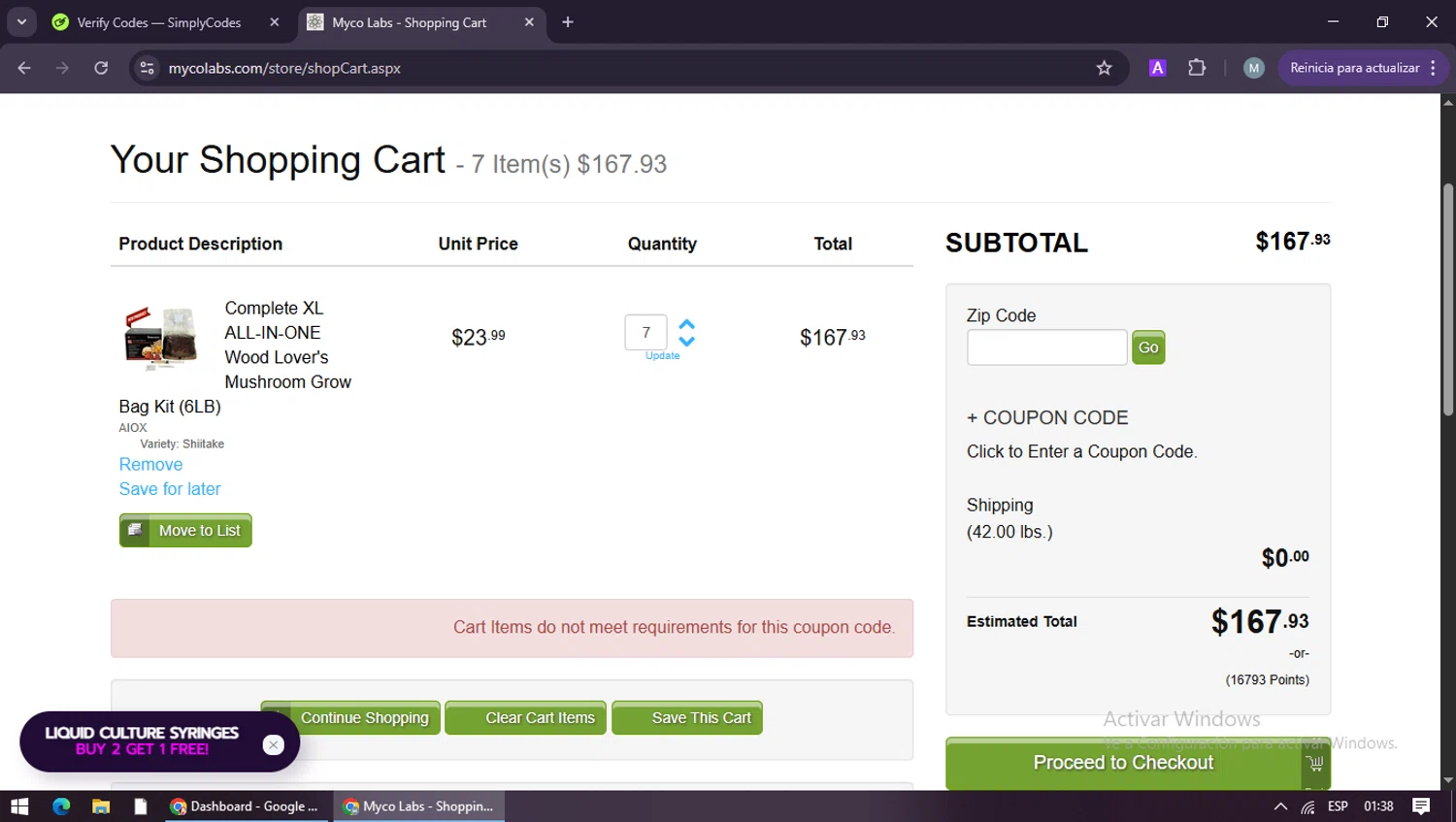The height and width of the screenshot is (822, 1456).
Task: Launch Microsoft Edge from the taskbar
Action: click(x=61, y=806)
